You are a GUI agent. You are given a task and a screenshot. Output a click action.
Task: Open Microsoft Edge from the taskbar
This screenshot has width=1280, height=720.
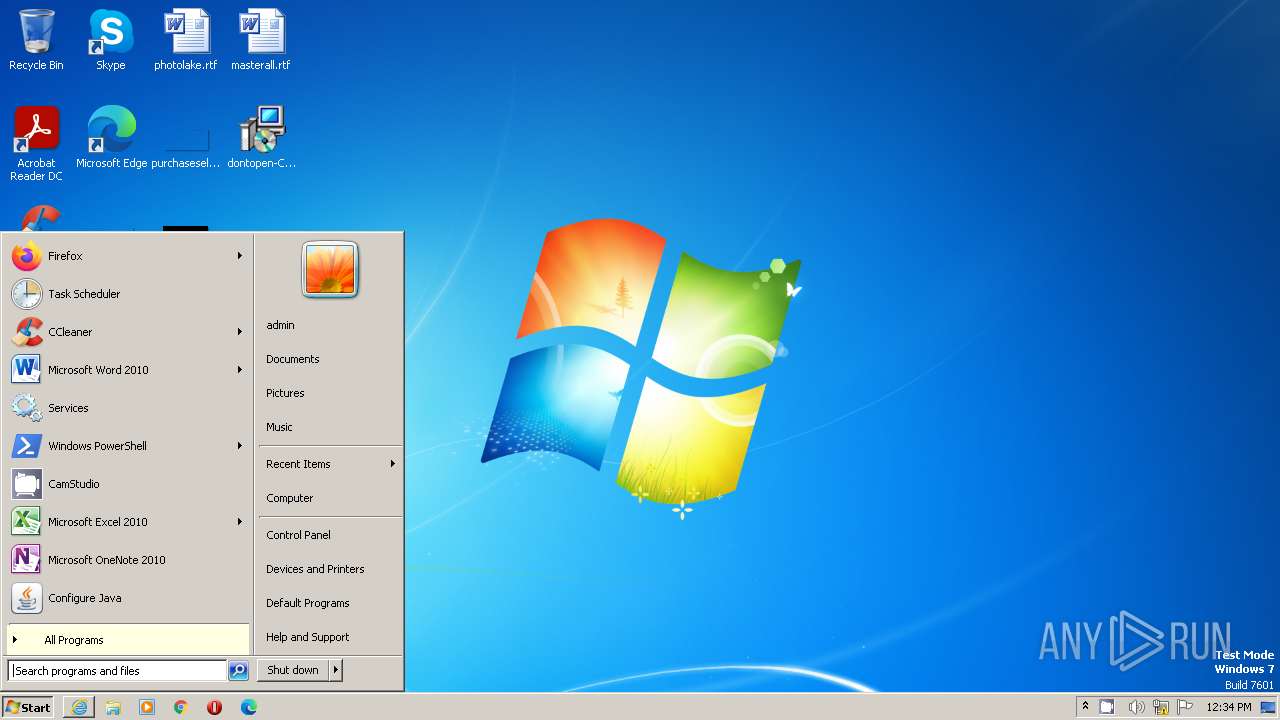tap(248, 707)
